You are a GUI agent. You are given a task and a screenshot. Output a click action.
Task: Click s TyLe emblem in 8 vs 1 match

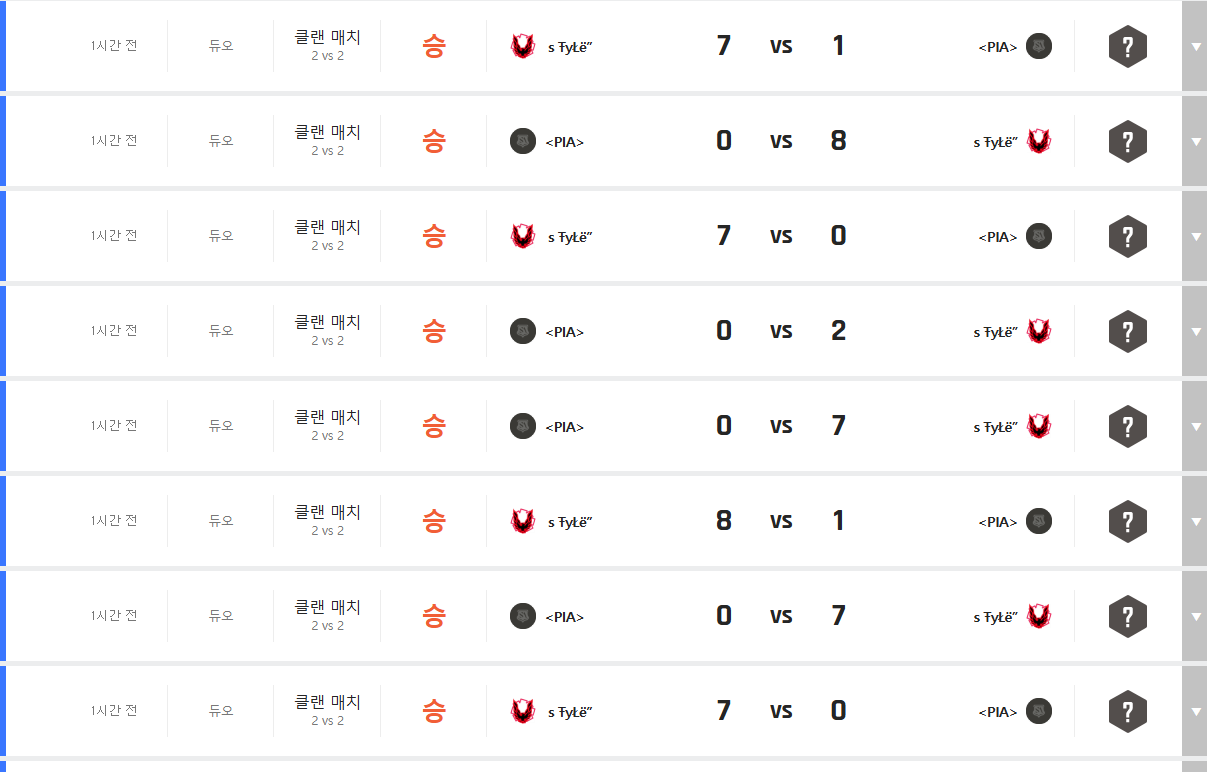(x=522, y=521)
